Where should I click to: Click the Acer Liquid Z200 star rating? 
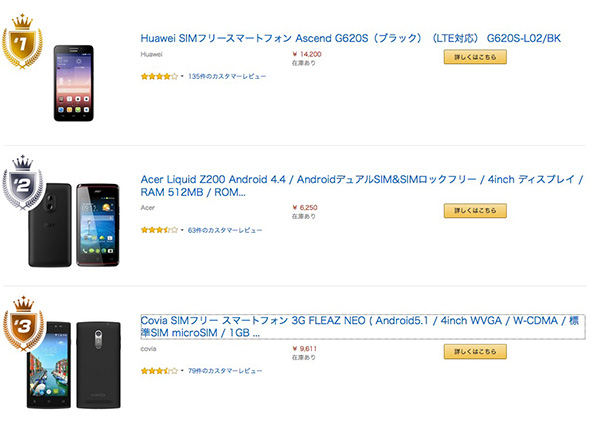[159, 230]
